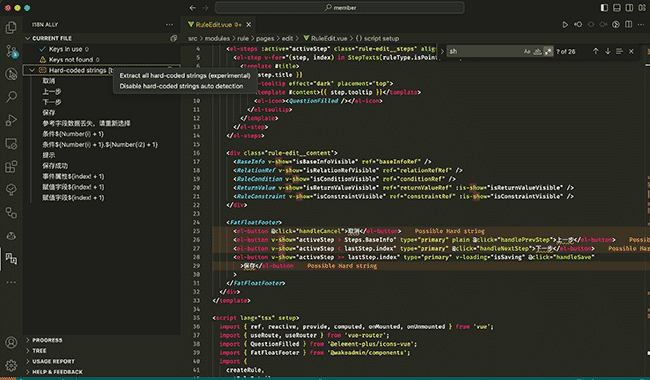Select the '上一步' hard-coded string
Viewport: 650px width, 380px height.
52,92
